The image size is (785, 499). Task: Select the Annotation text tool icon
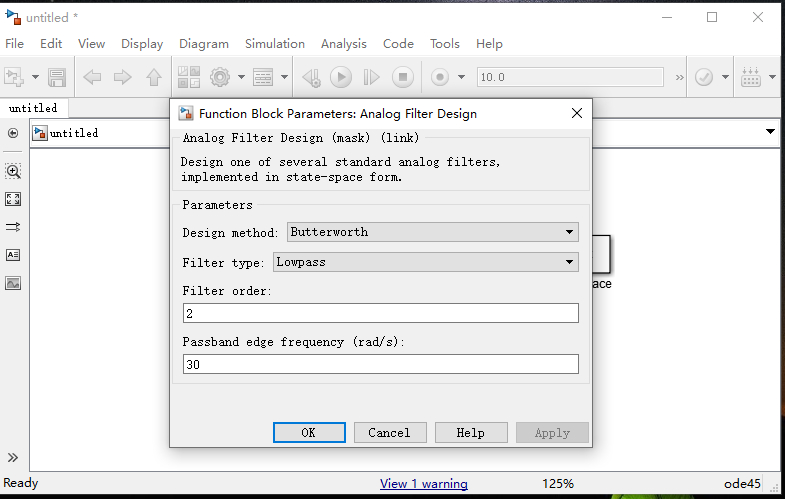coord(13,255)
